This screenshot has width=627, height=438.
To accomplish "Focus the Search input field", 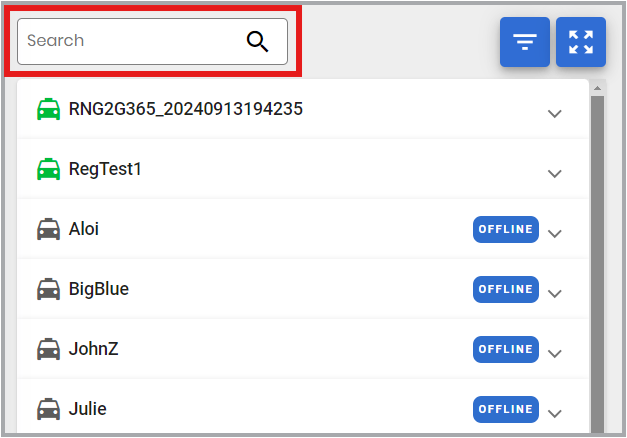I will point(152,41).
